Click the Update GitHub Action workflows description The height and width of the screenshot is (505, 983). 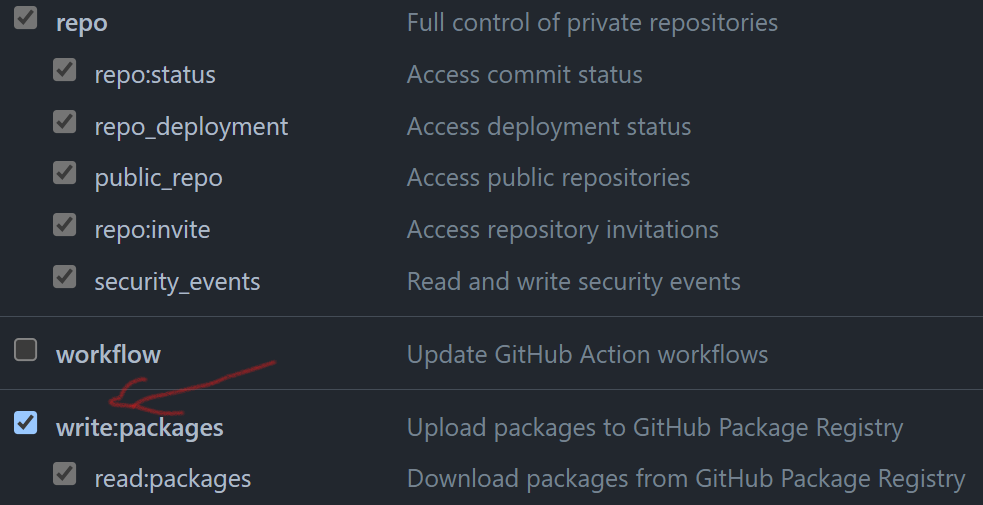point(587,355)
